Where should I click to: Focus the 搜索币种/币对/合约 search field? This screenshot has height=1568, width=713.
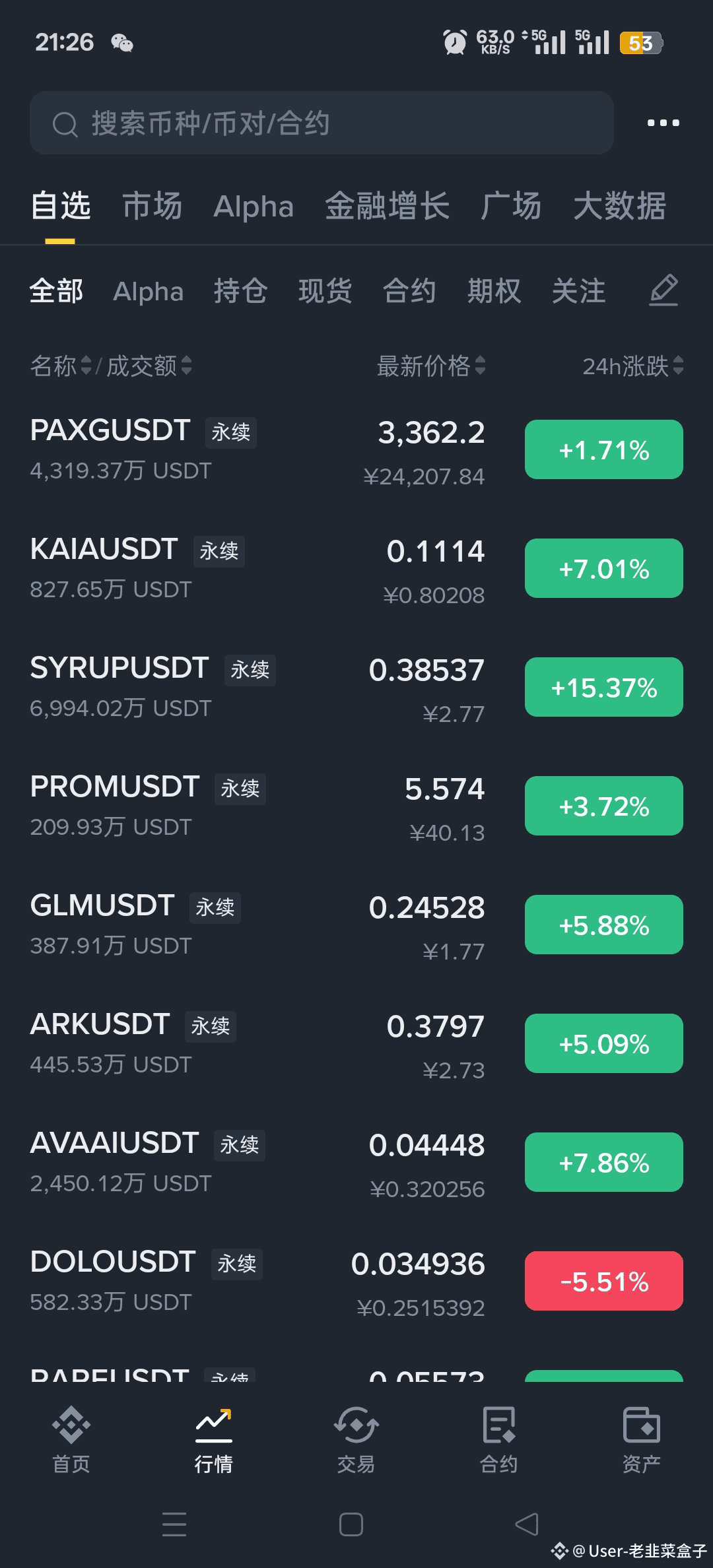[322, 123]
